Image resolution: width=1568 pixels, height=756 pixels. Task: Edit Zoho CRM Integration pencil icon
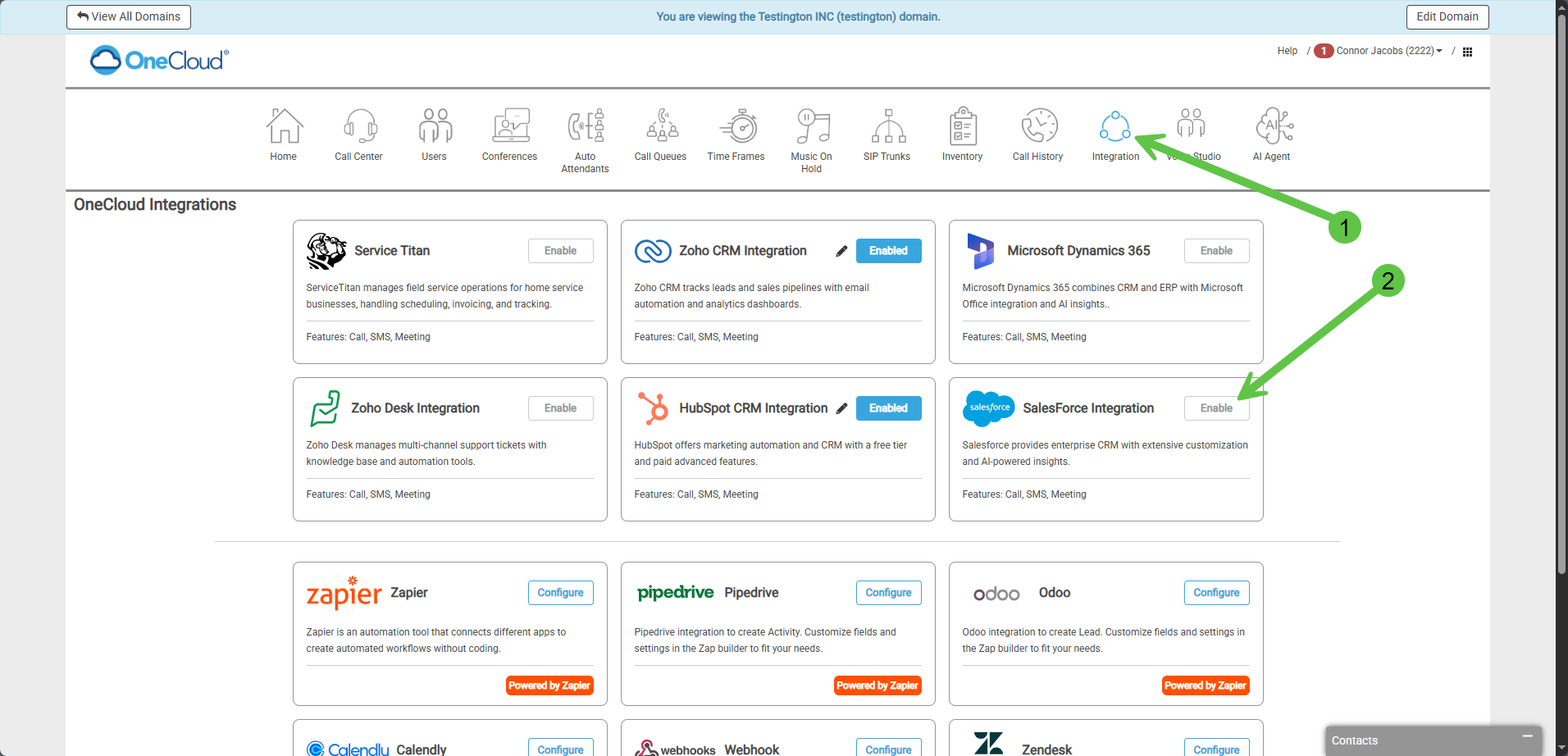(841, 252)
